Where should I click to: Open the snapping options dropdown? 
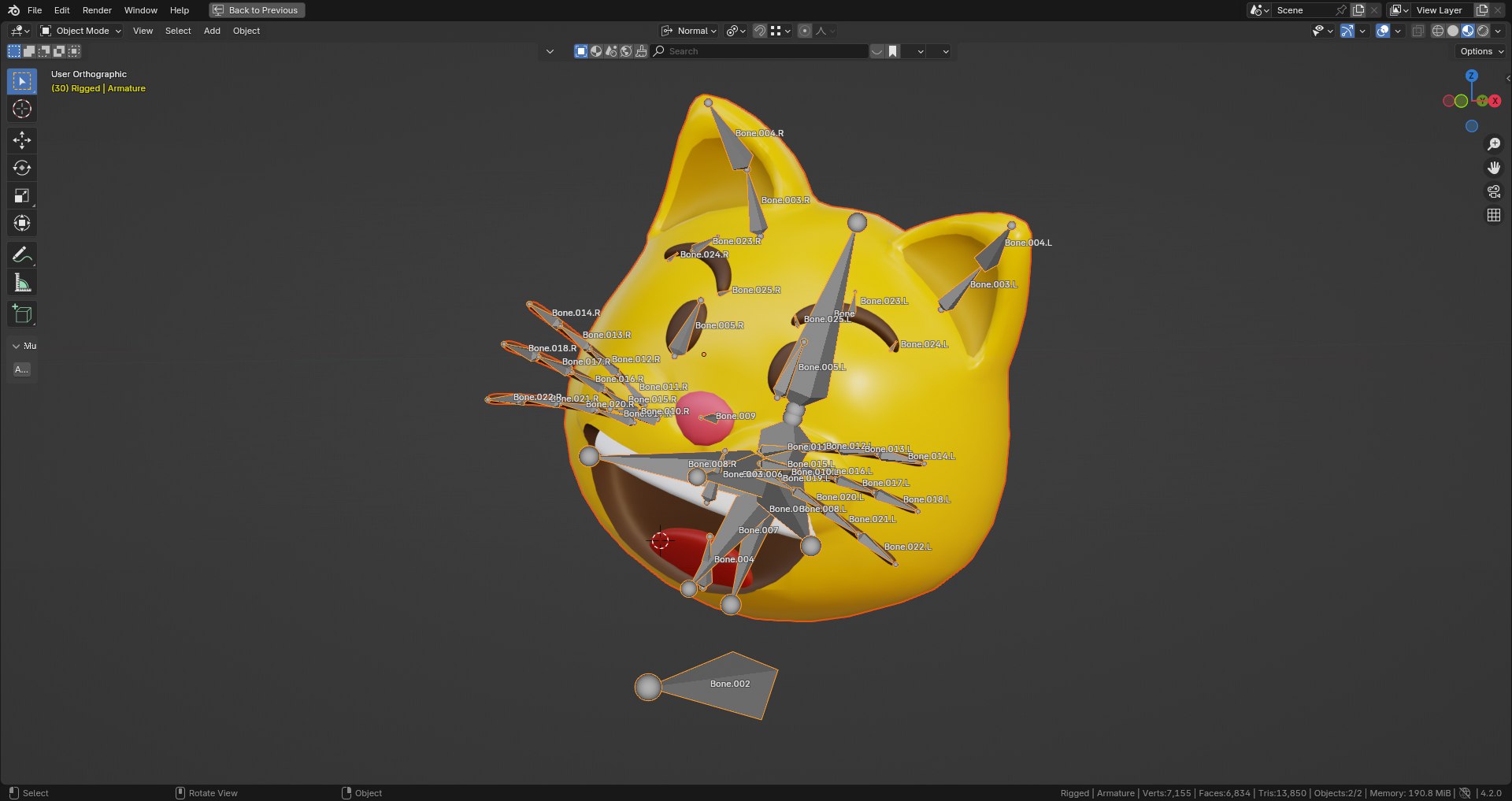[780, 31]
